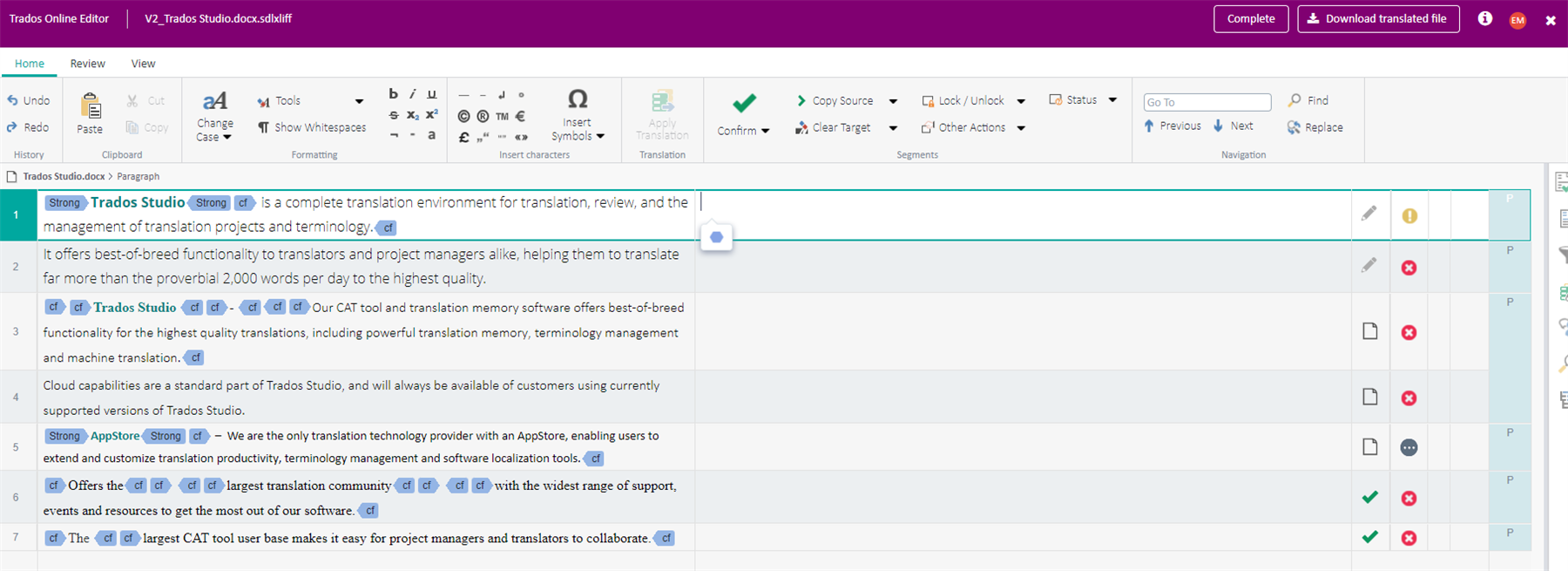Image resolution: width=1568 pixels, height=571 pixels.
Task: Insert a line break character
Action: (x=502, y=95)
